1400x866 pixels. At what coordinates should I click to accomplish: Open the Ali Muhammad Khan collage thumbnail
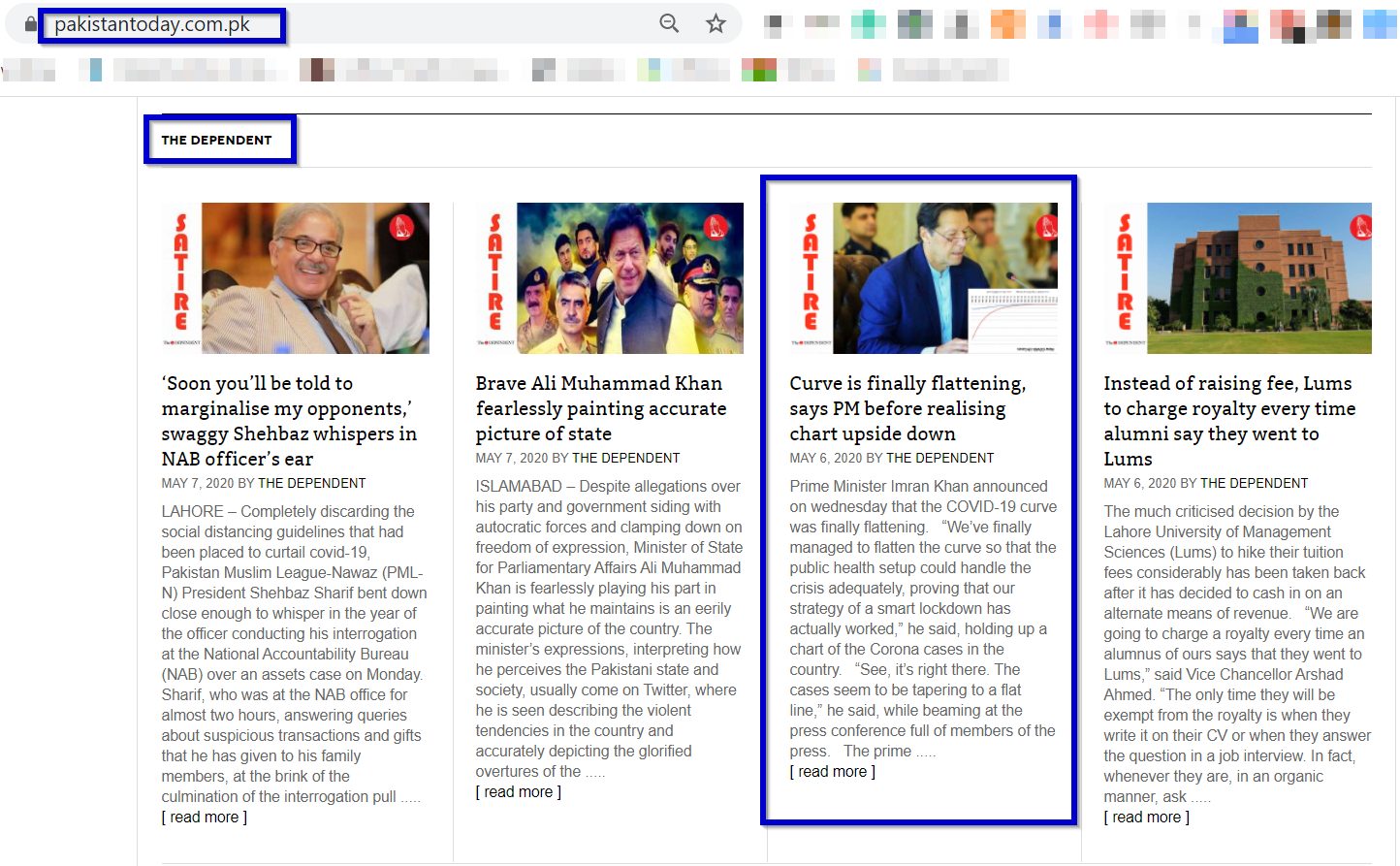point(609,277)
